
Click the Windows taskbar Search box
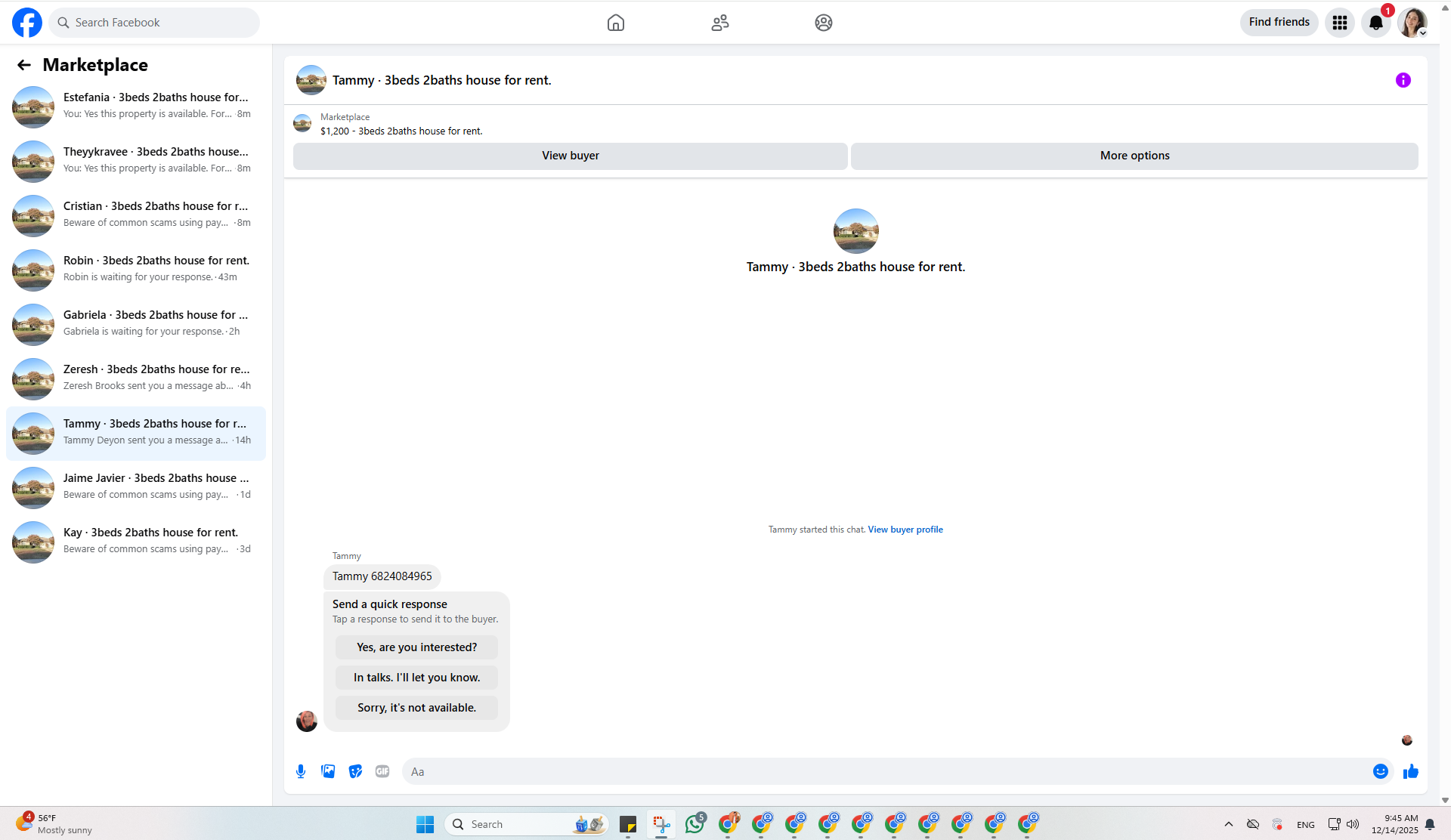click(x=526, y=824)
